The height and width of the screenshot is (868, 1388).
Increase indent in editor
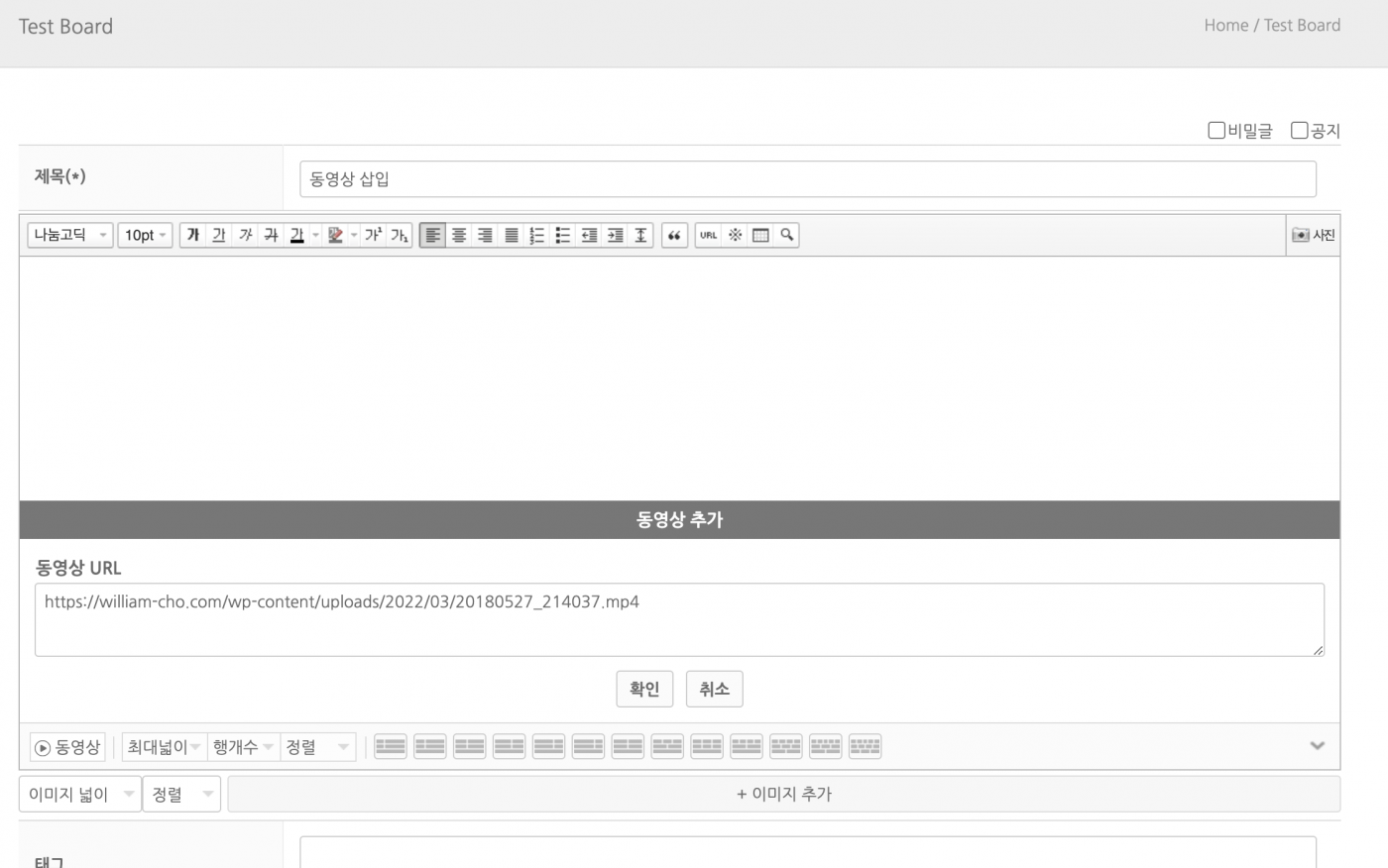(x=615, y=235)
